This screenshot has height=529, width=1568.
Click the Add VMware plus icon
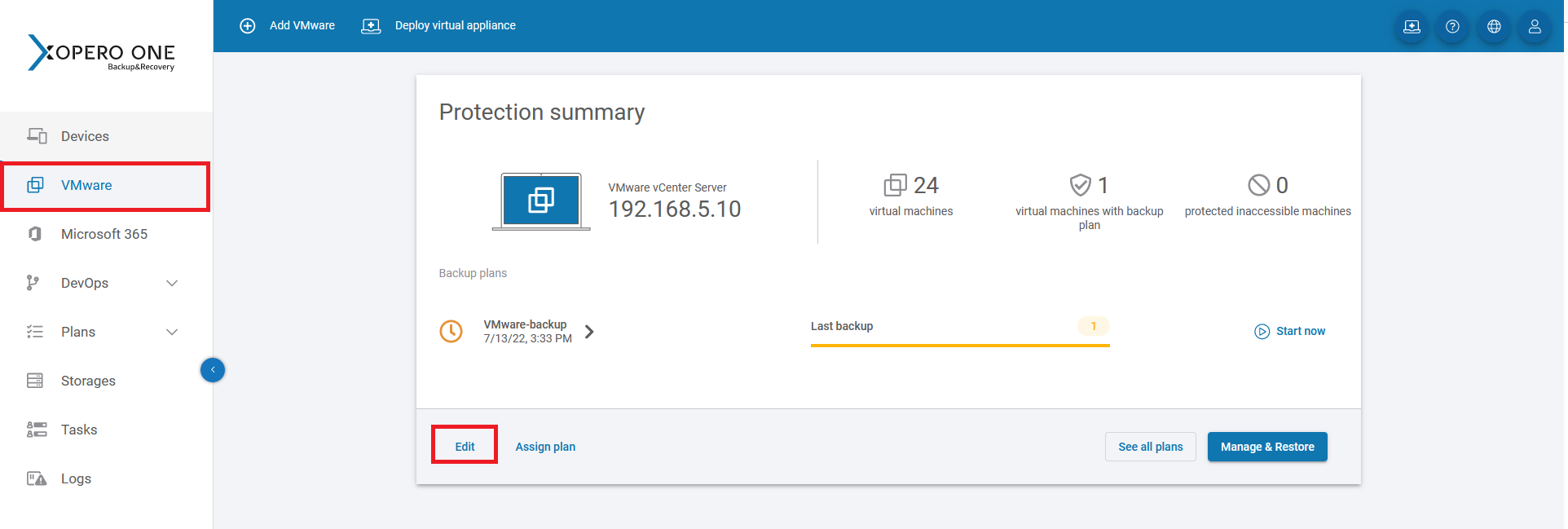(248, 26)
